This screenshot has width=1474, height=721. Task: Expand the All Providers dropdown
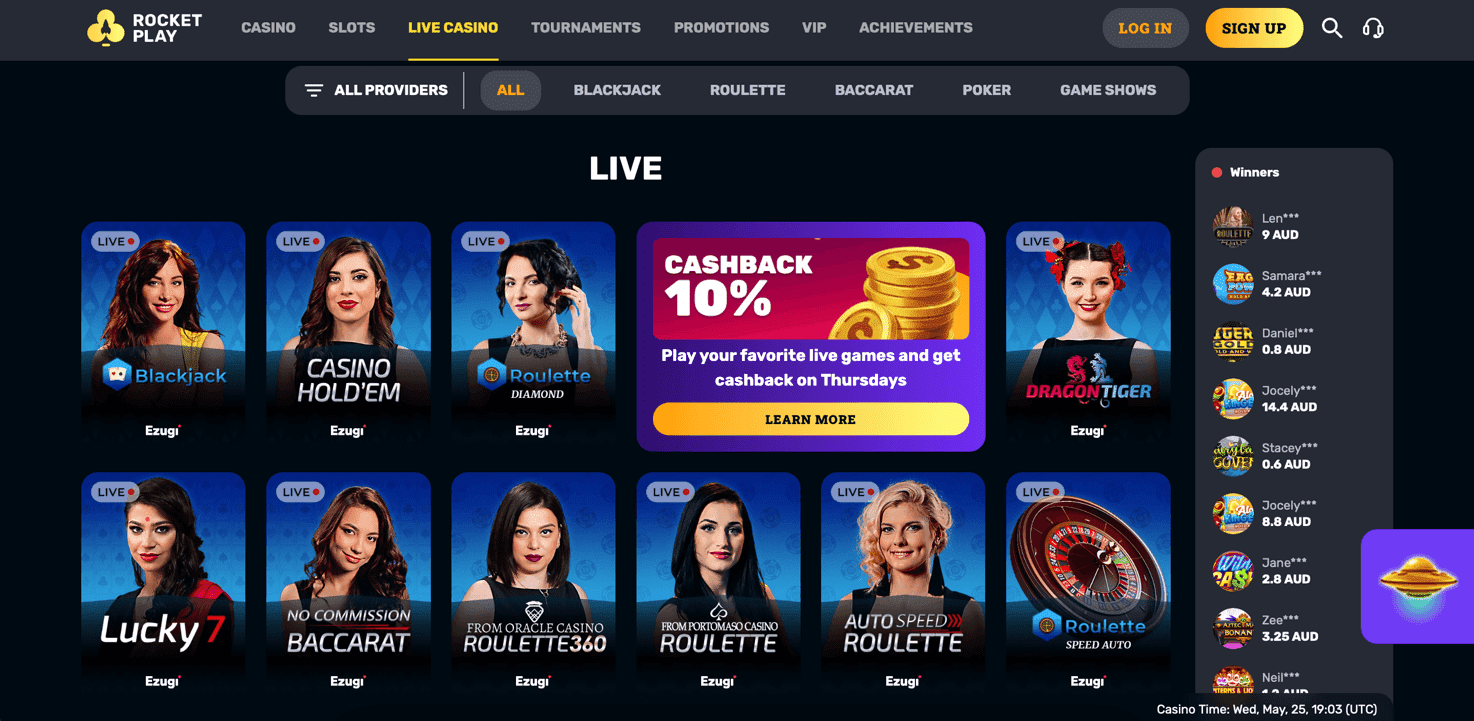click(376, 90)
